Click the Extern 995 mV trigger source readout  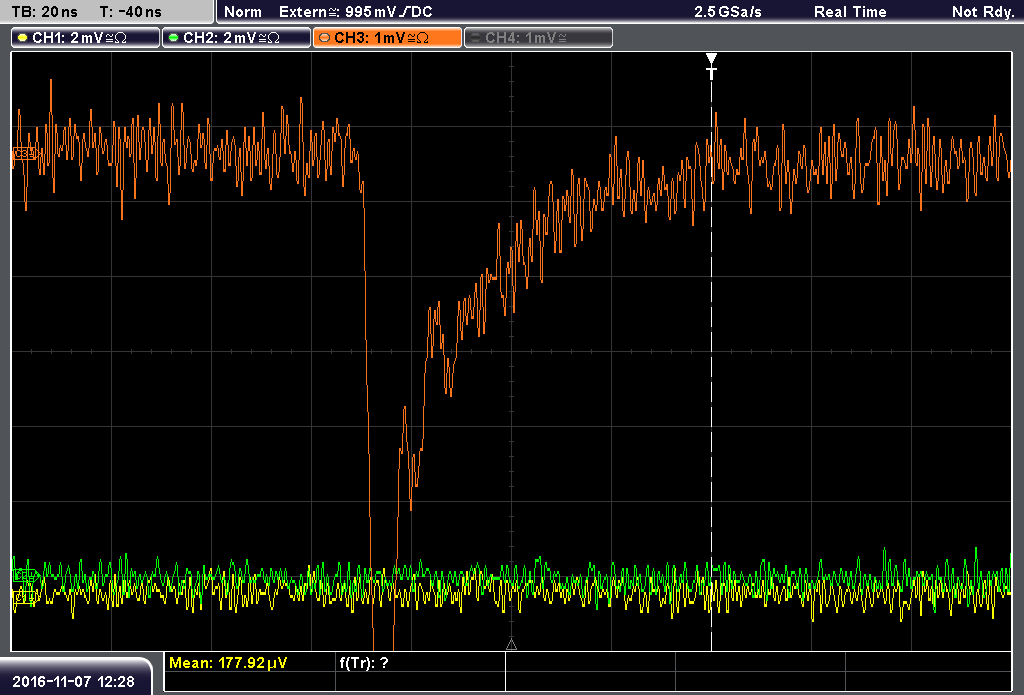tap(355, 12)
